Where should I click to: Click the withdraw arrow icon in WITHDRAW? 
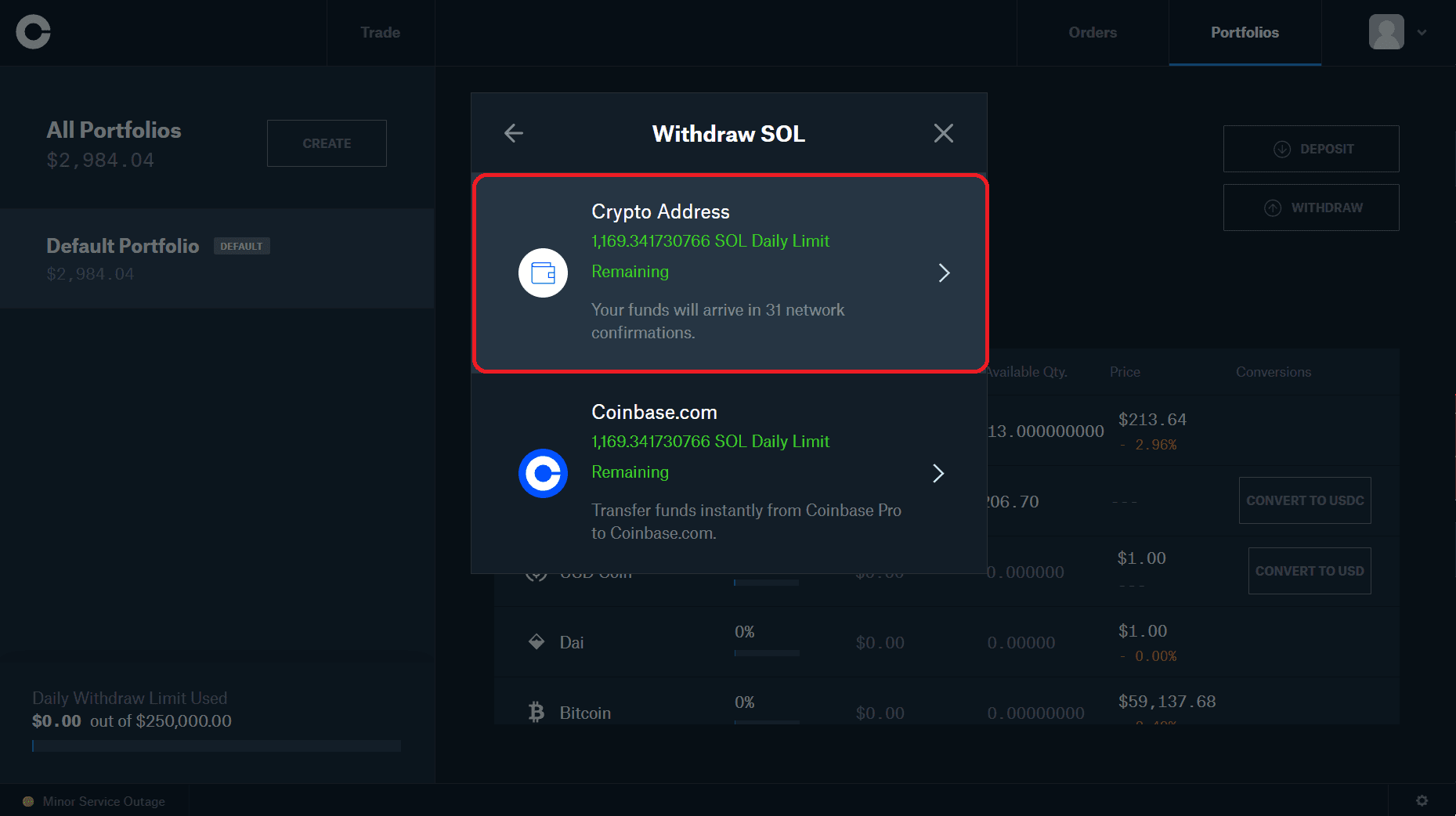[1273, 208]
